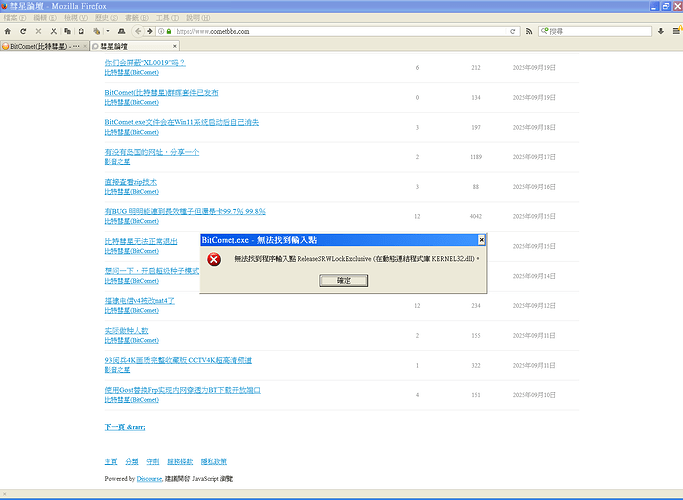Click the green padlock security icon

(169, 31)
